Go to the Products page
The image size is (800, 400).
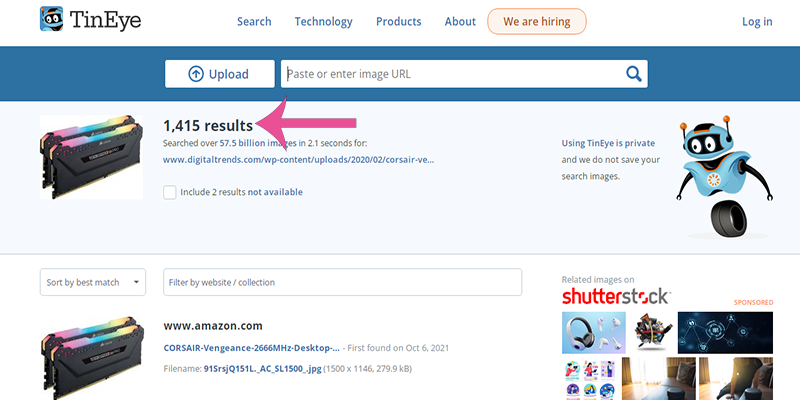tap(398, 22)
